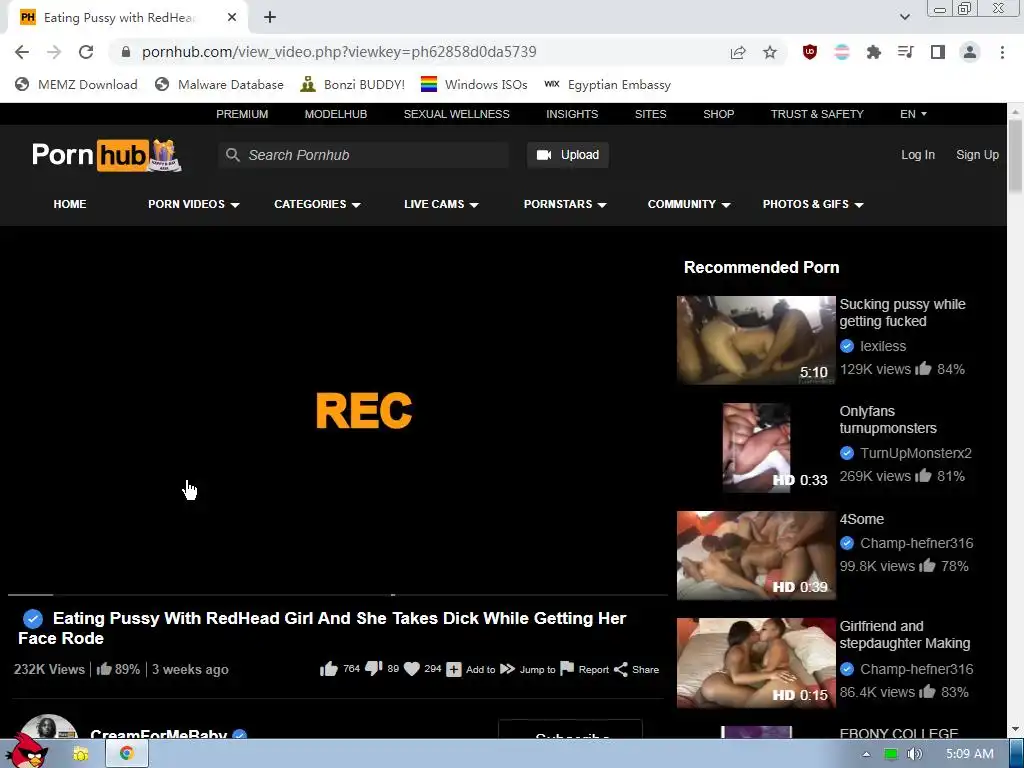
Task: Open the volume control in the tray
Action: [914, 754]
